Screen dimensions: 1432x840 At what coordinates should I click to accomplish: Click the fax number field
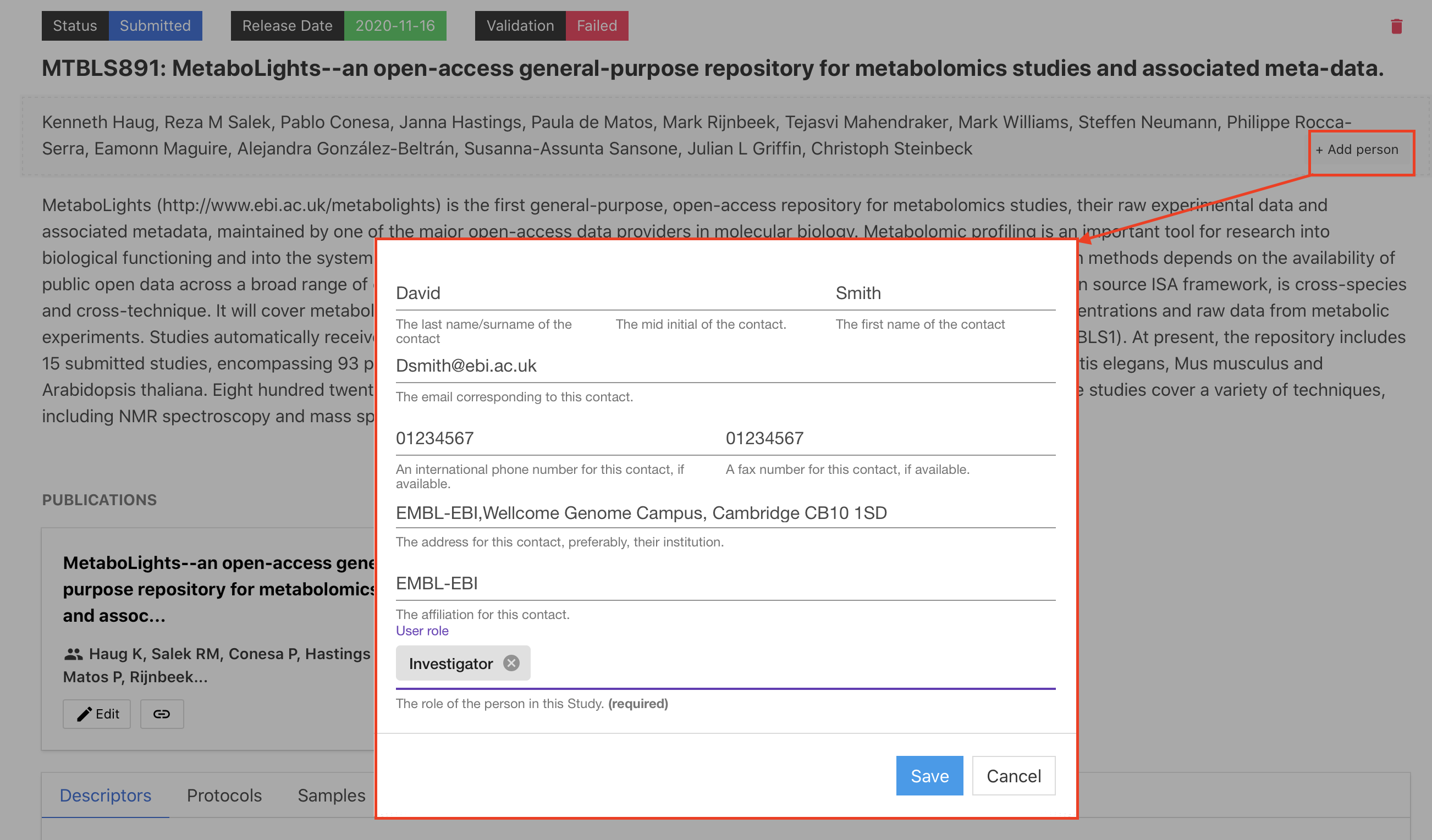[890, 439]
